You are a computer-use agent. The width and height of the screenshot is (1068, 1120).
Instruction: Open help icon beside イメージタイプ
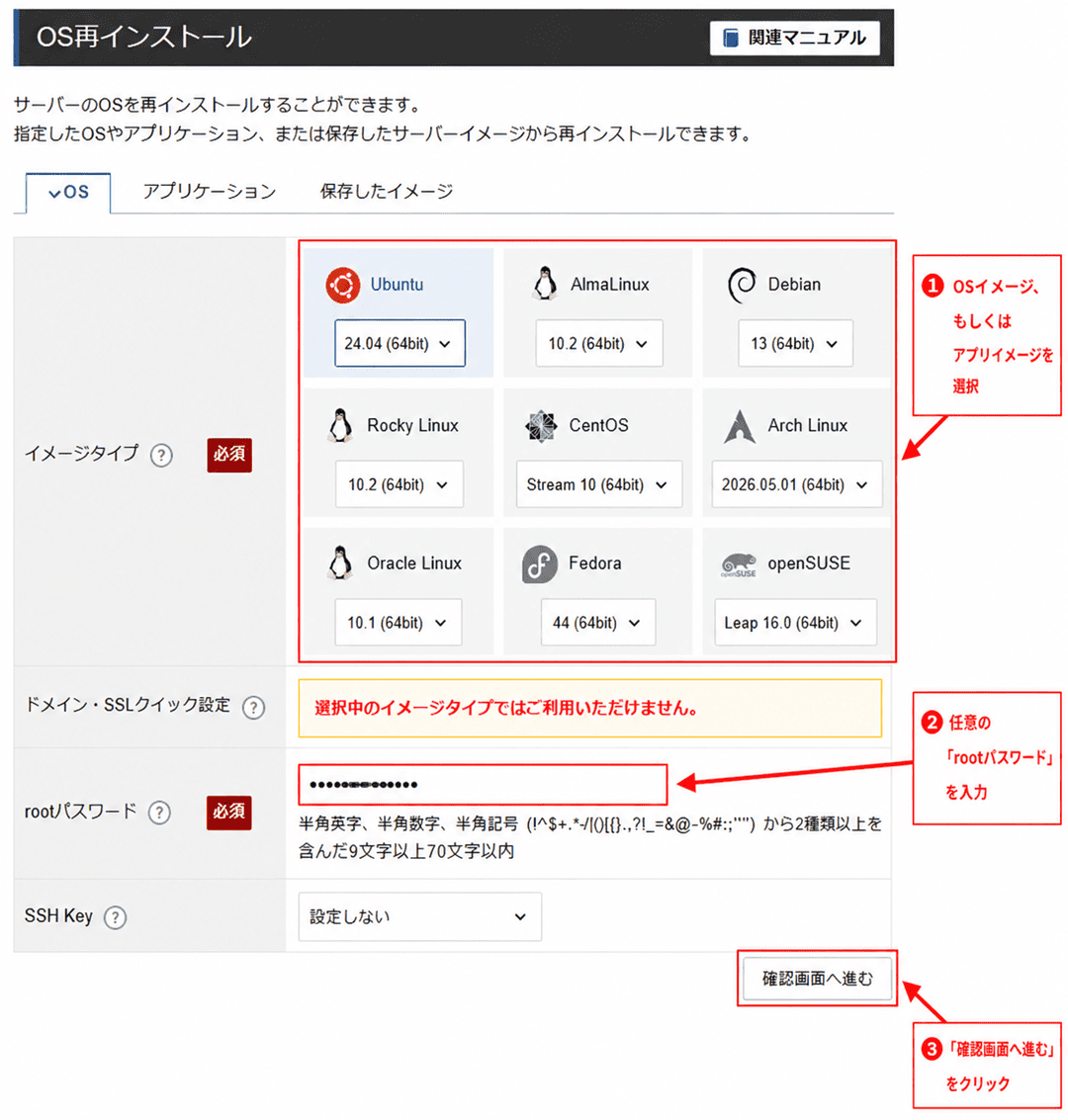(x=161, y=455)
